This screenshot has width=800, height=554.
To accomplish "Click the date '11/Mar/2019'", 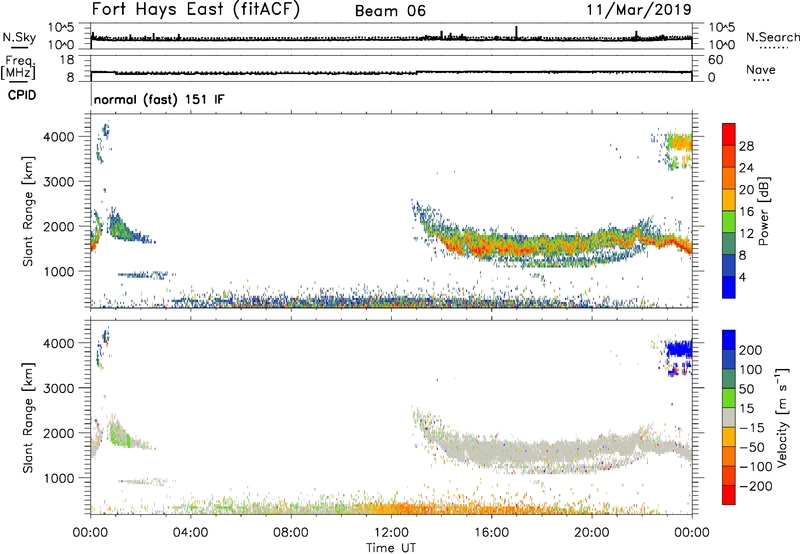I will (x=639, y=10).
